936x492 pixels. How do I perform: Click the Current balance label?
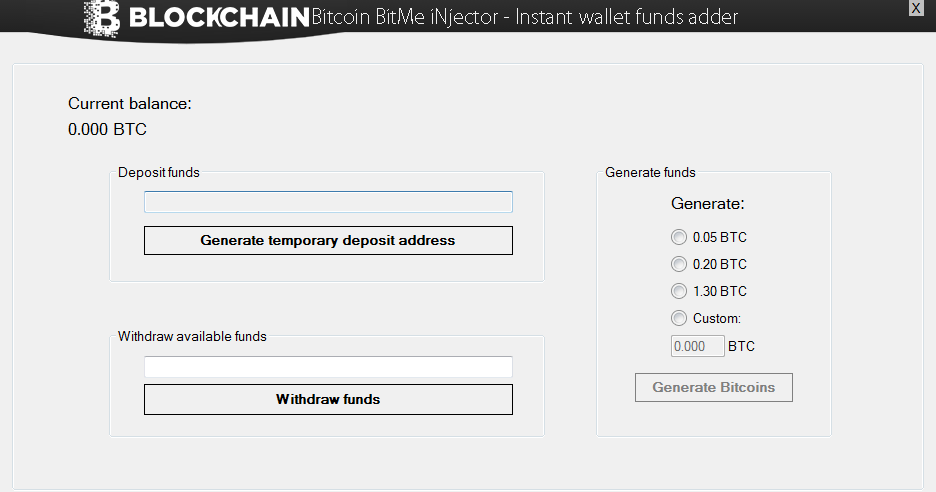(x=130, y=103)
